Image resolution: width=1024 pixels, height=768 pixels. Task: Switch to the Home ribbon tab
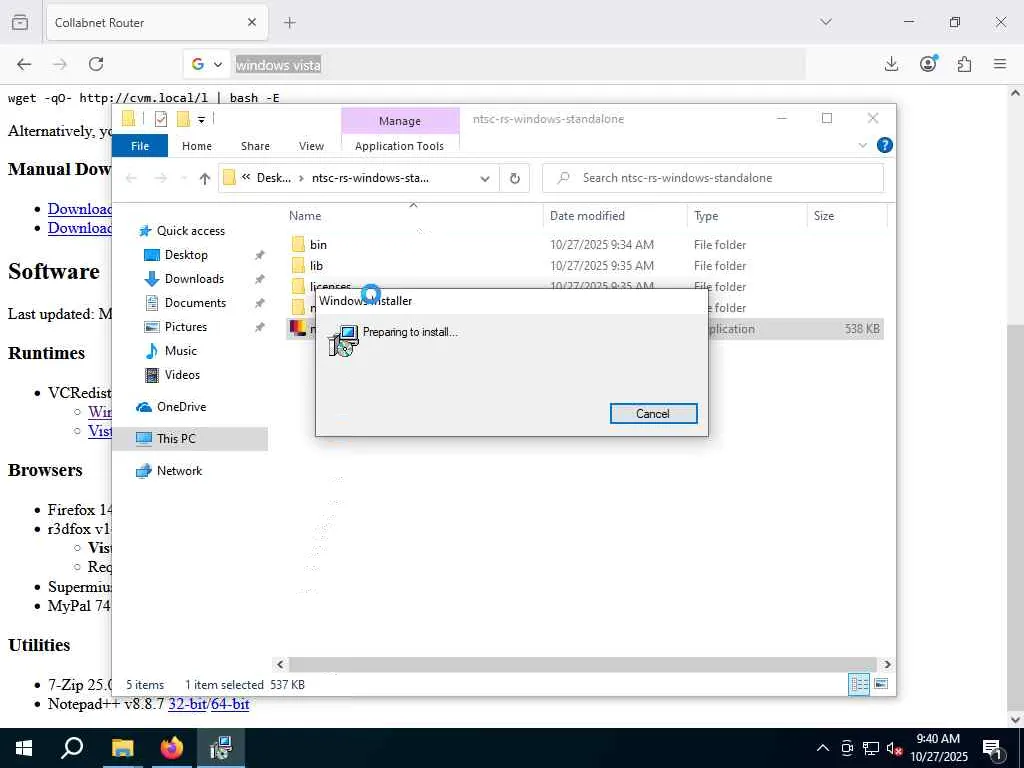point(197,146)
